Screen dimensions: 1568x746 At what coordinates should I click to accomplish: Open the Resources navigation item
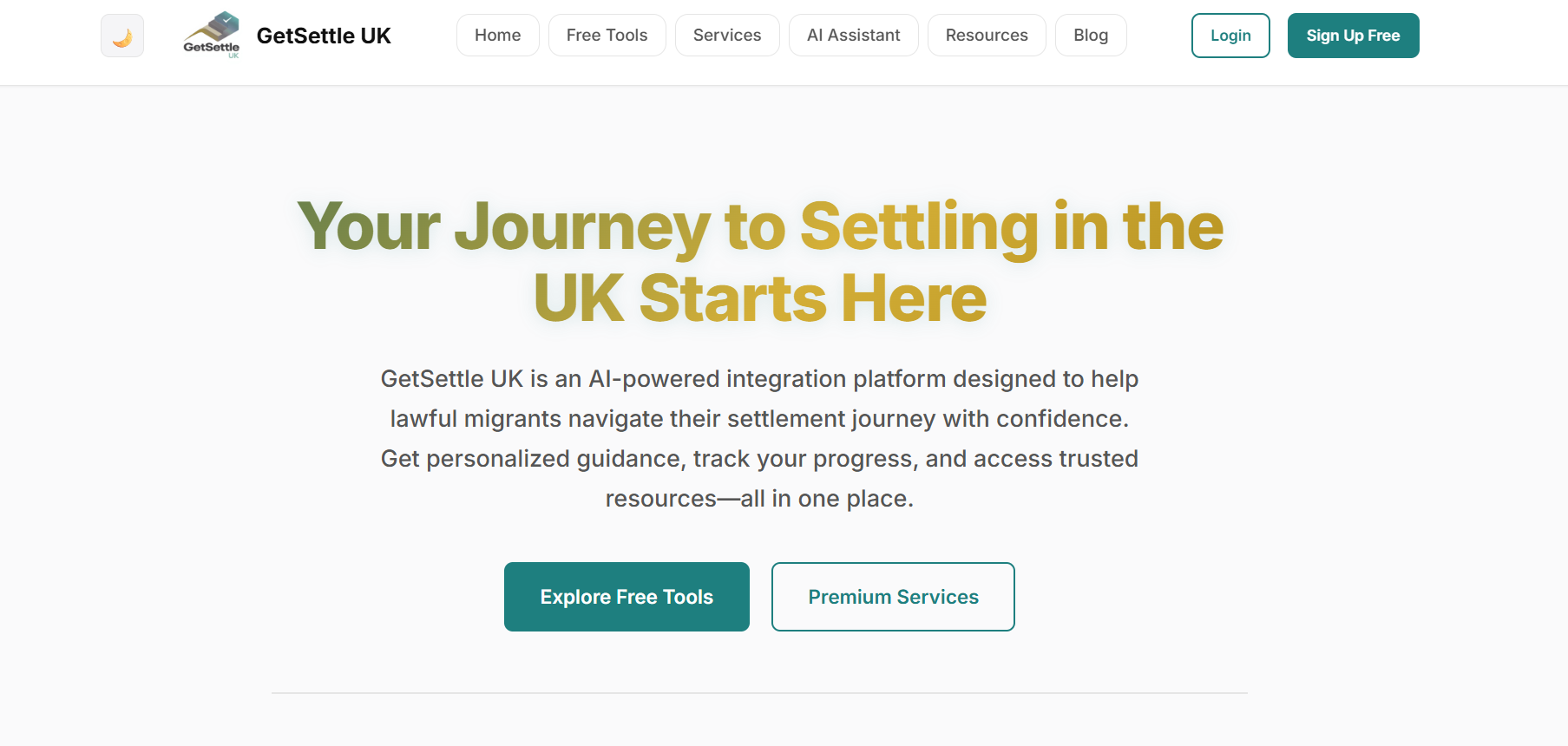[986, 35]
